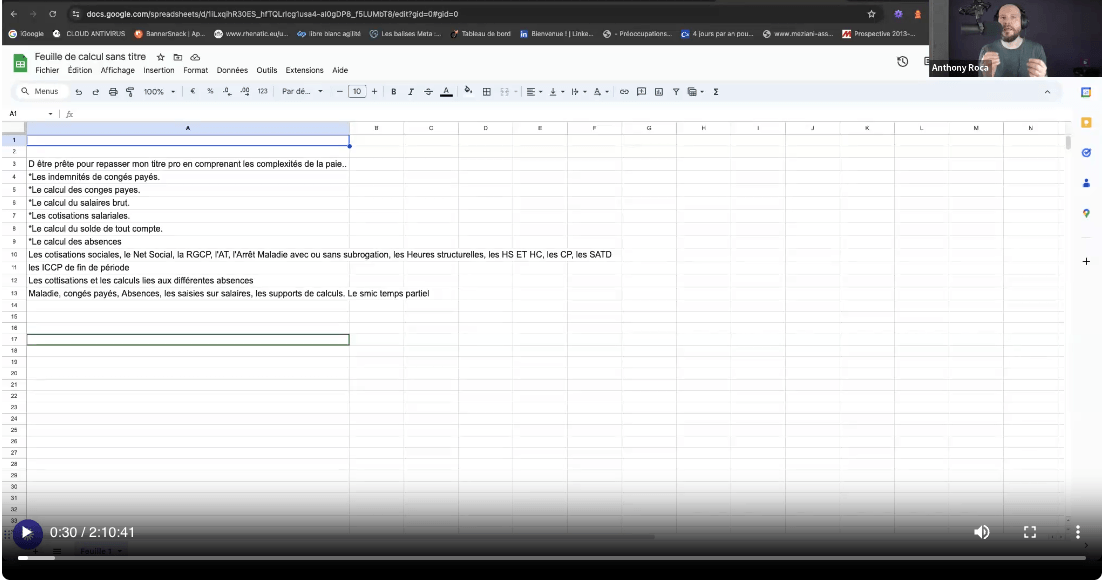Image resolution: width=1105 pixels, height=582 pixels.
Task: Insert a link using the toolbar icon
Action: click(x=624, y=92)
